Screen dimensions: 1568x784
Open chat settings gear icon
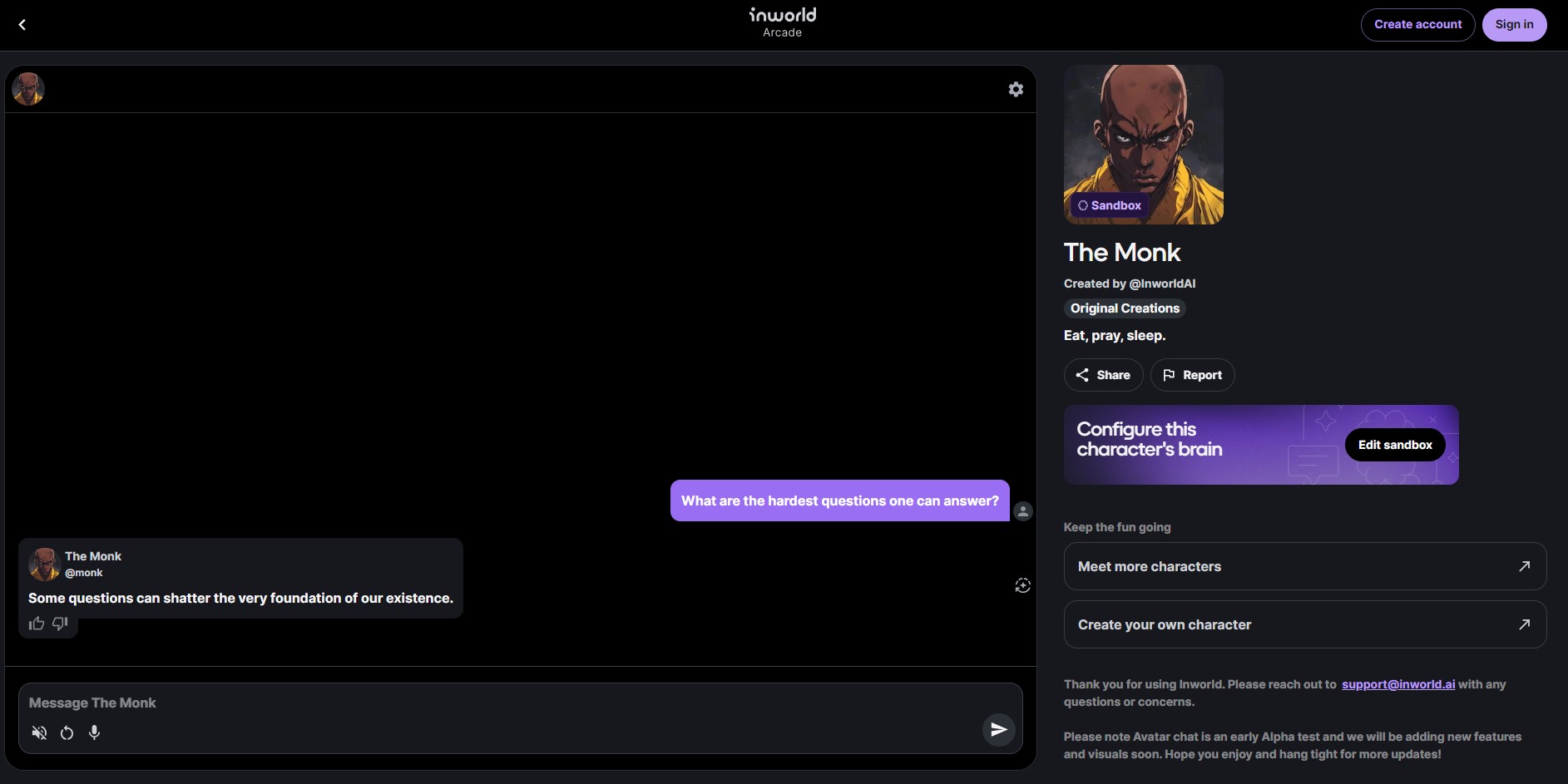[1016, 89]
